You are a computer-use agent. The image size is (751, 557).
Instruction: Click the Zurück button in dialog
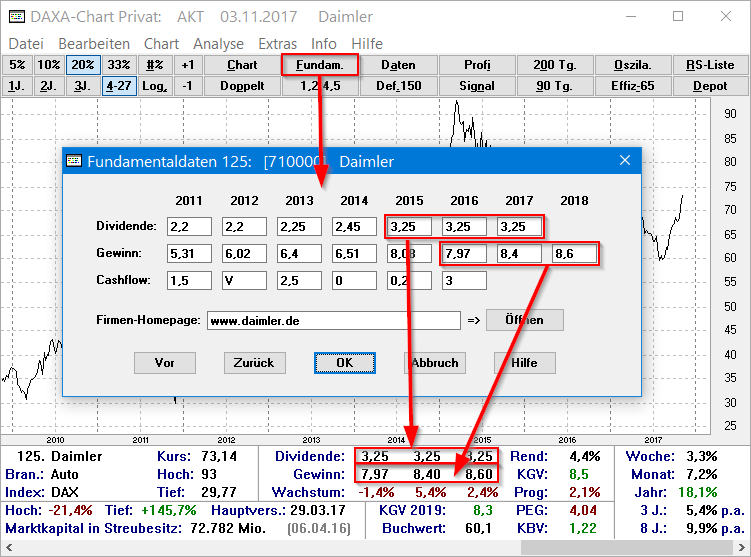coord(255,362)
